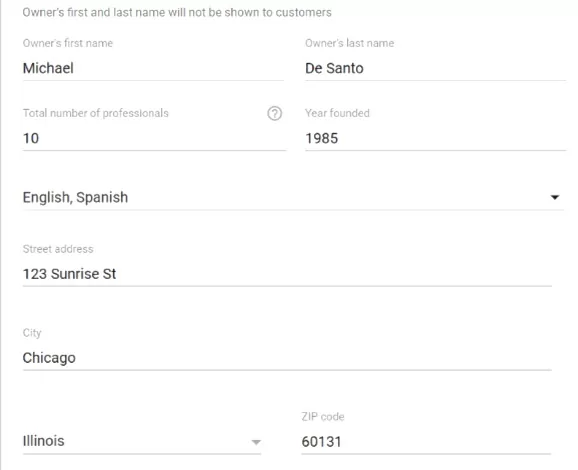
Task: Click the city field containing Chicago
Action: [x=287, y=358]
